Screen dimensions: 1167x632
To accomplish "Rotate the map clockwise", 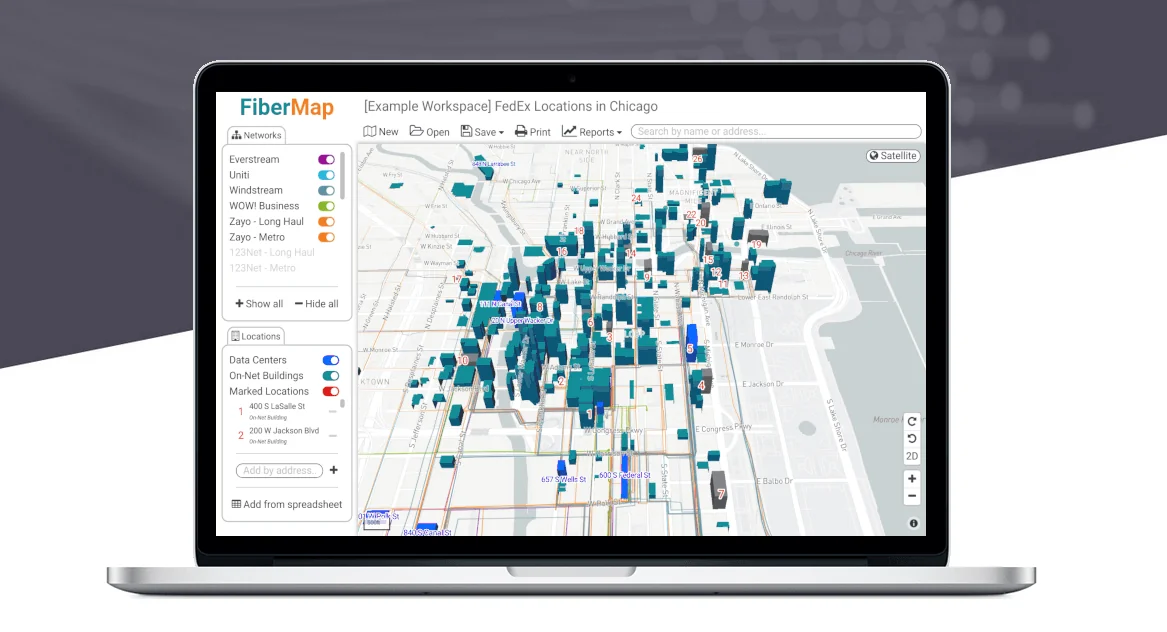I will coord(912,421).
